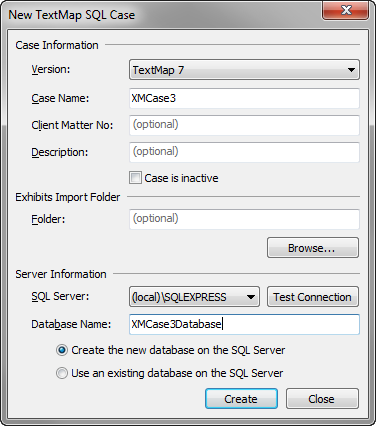This screenshot has height=426, width=376.
Task: Click the Database Name: label
Action: pos(71,324)
